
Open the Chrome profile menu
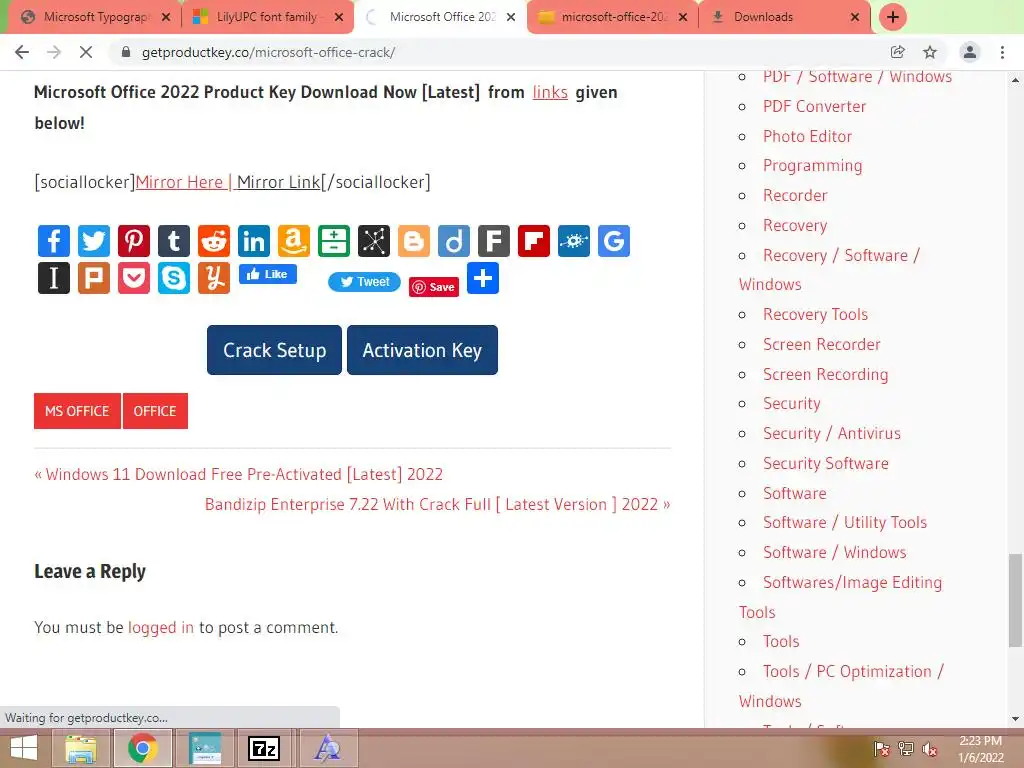click(x=970, y=52)
